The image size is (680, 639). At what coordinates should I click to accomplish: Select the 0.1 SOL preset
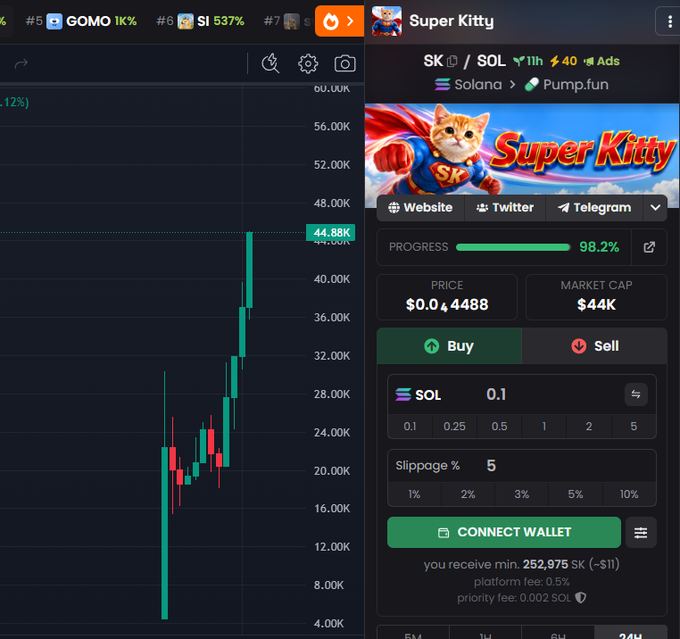pyautogui.click(x=410, y=426)
